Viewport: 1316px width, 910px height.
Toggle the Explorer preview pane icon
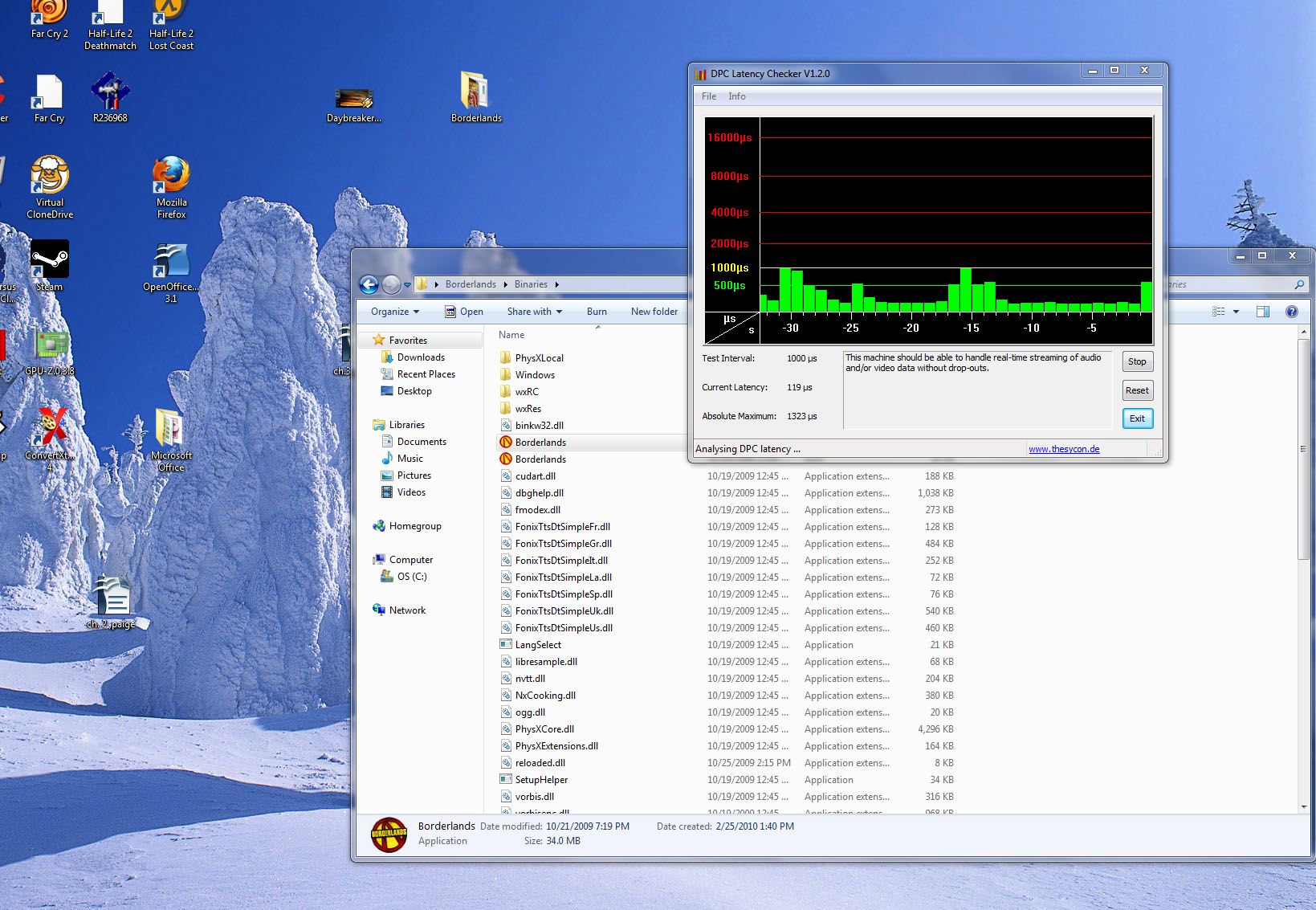pos(1263,312)
